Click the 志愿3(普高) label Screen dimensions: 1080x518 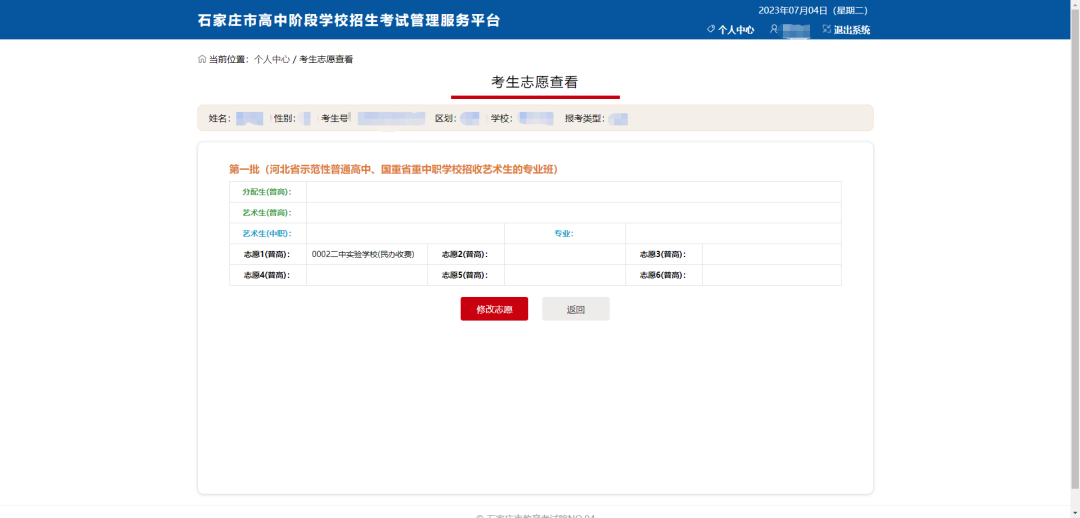pyautogui.click(x=664, y=254)
